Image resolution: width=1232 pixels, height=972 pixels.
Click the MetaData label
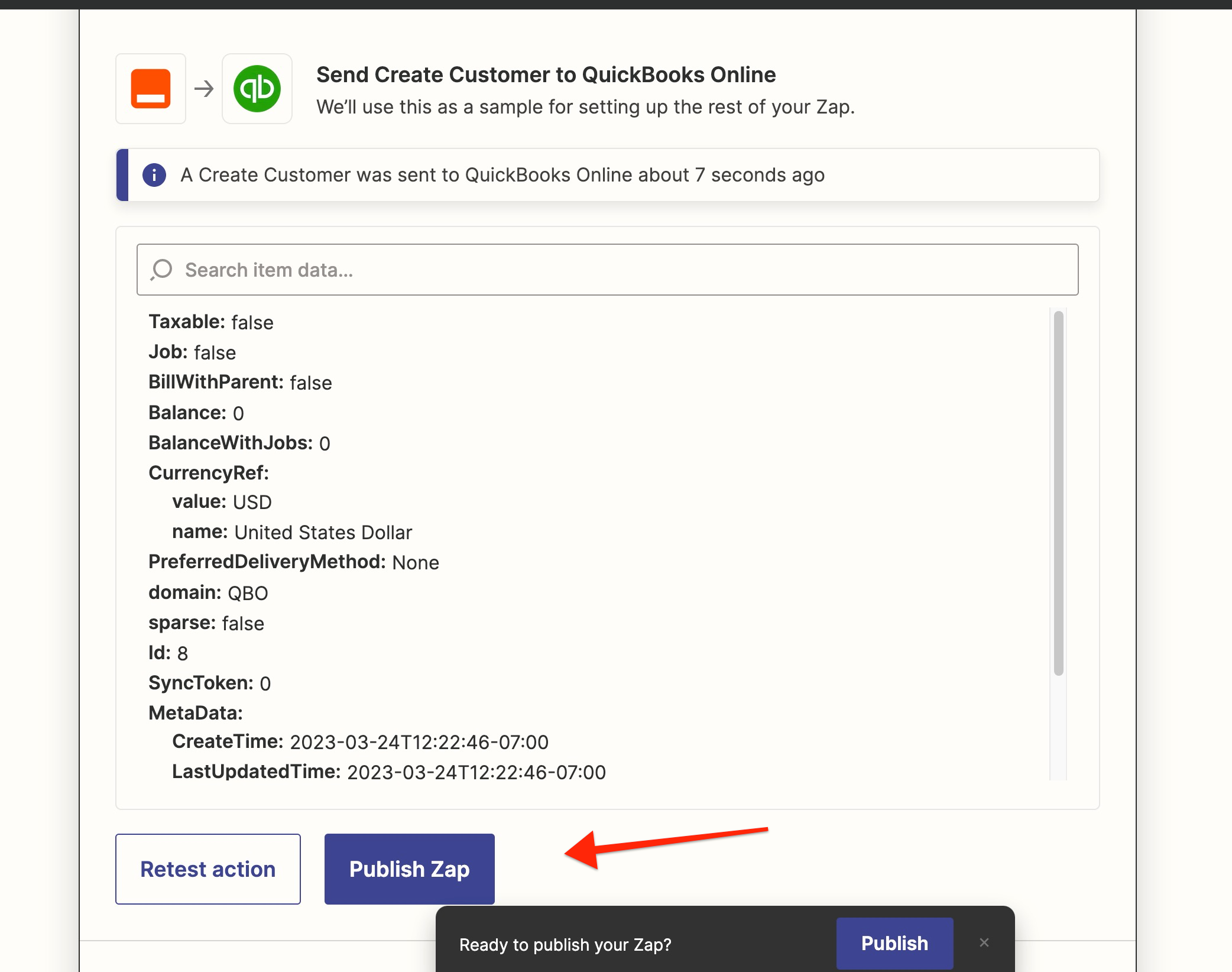tap(196, 714)
